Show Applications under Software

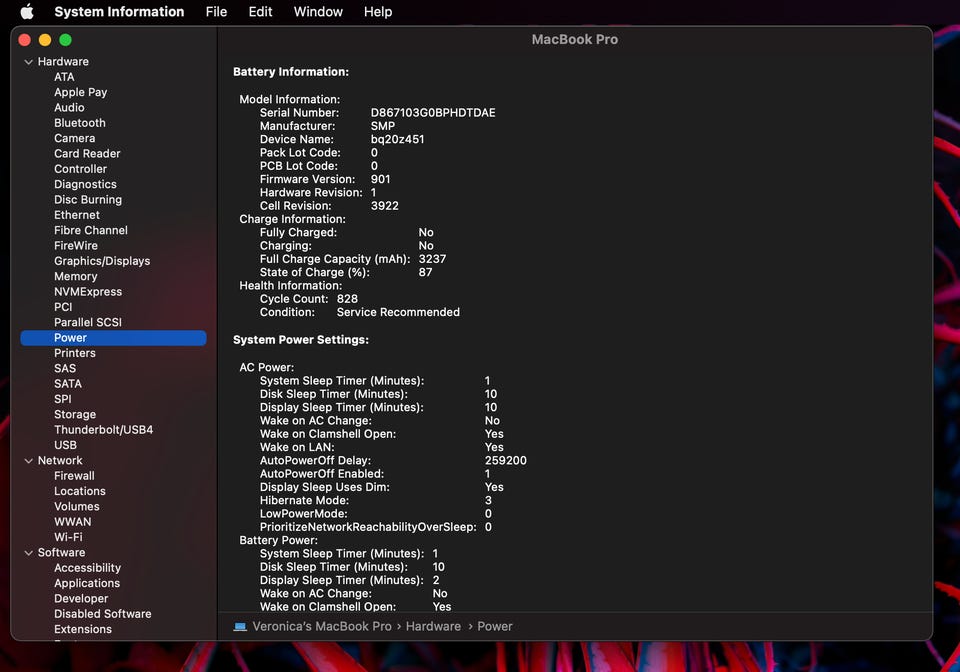pos(87,583)
